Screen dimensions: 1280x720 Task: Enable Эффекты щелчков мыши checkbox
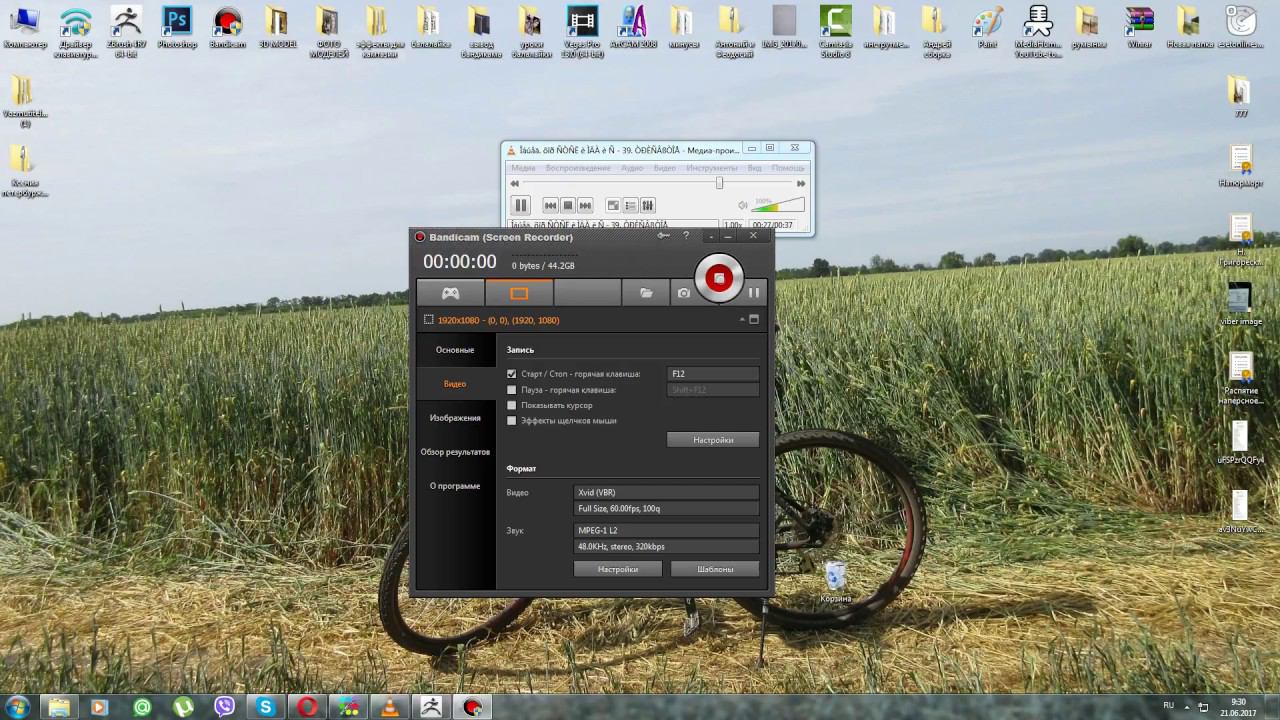512,421
